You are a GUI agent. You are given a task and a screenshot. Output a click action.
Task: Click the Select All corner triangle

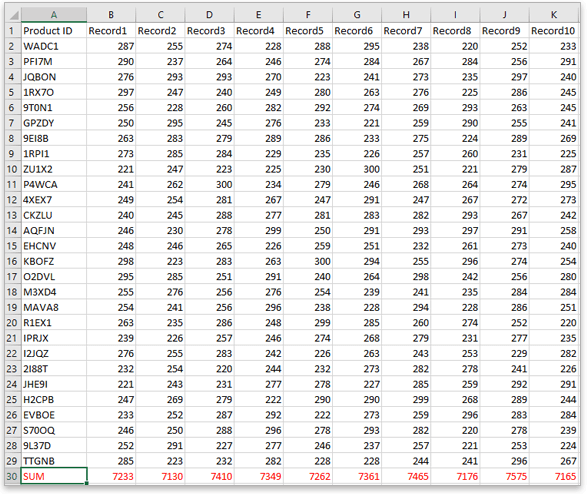(x=13, y=15)
